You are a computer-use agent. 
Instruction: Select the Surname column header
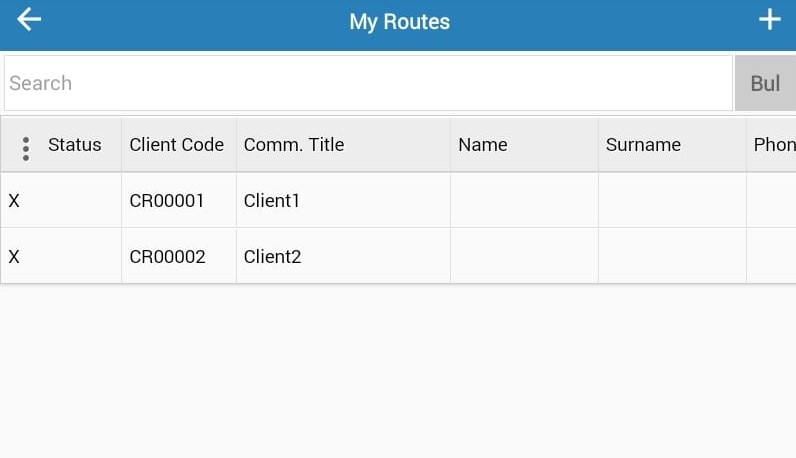643,145
